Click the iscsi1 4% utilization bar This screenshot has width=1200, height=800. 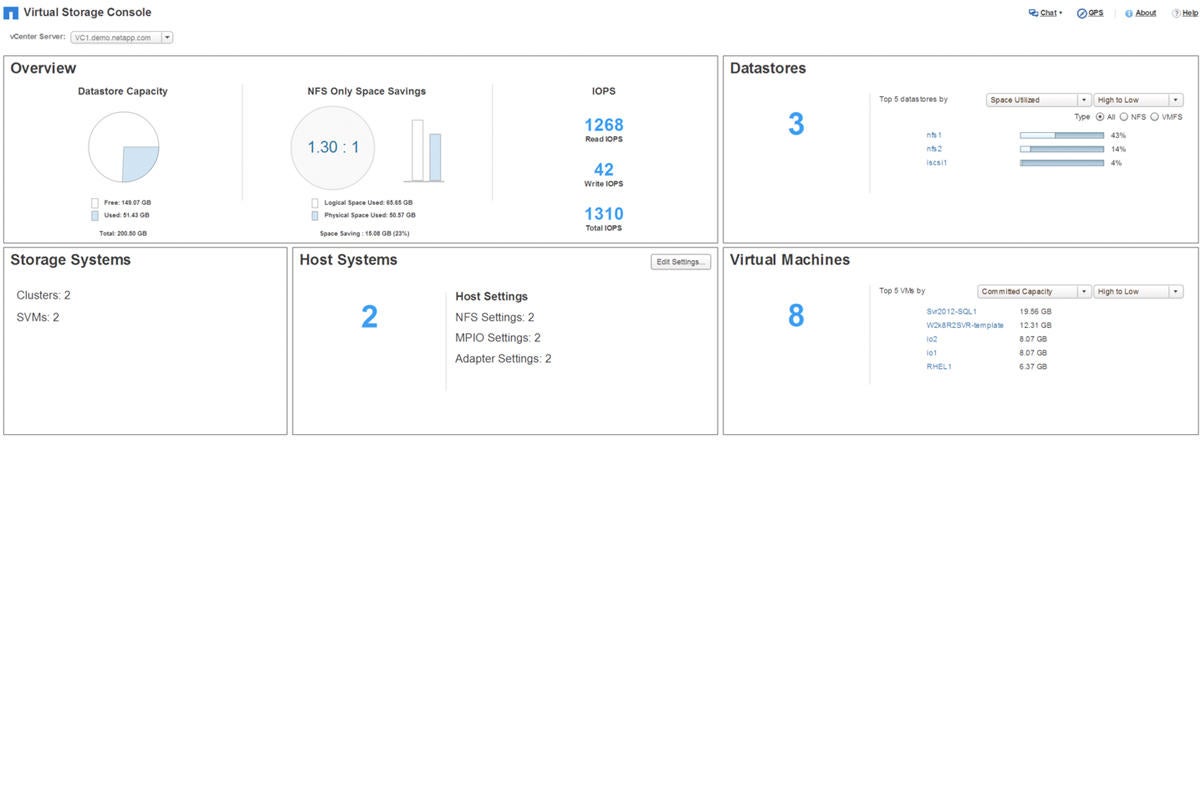tap(1062, 163)
